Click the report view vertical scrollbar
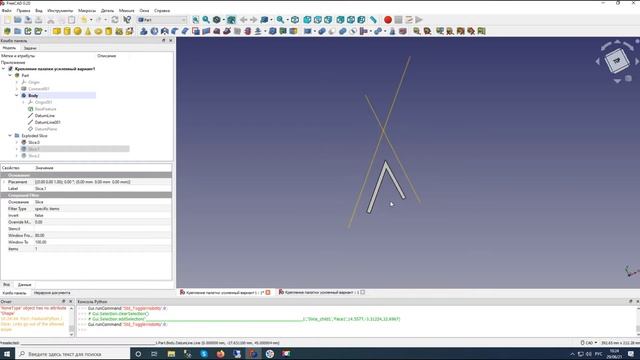Viewport: 640px width, 360px height. 71,321
